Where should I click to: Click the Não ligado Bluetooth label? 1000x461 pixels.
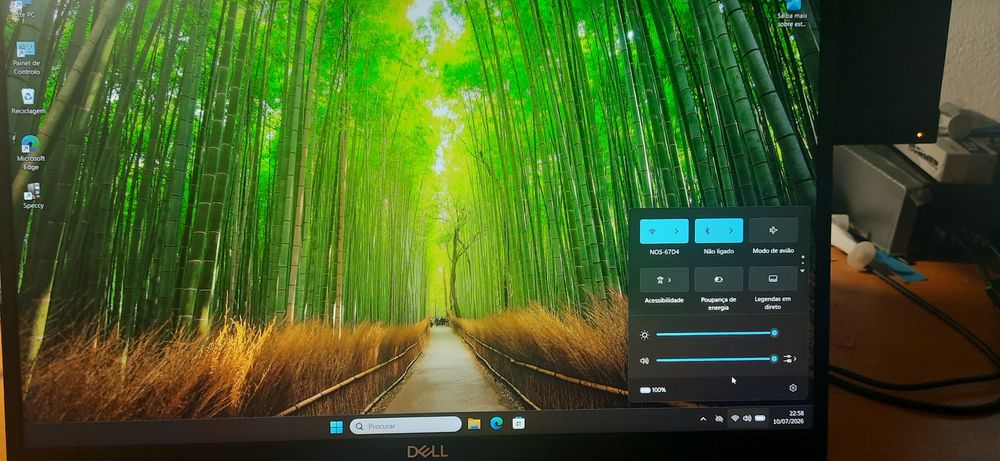tap(718, 251)
